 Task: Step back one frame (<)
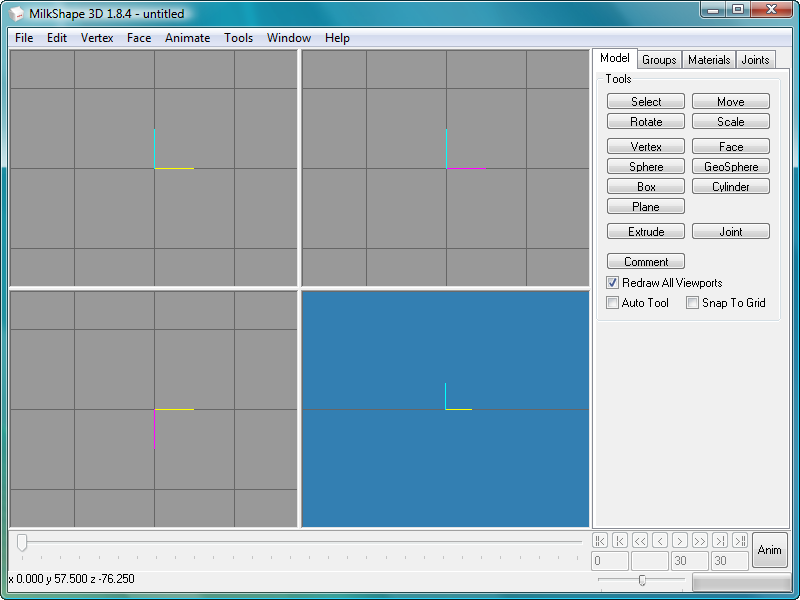point(660,540)
